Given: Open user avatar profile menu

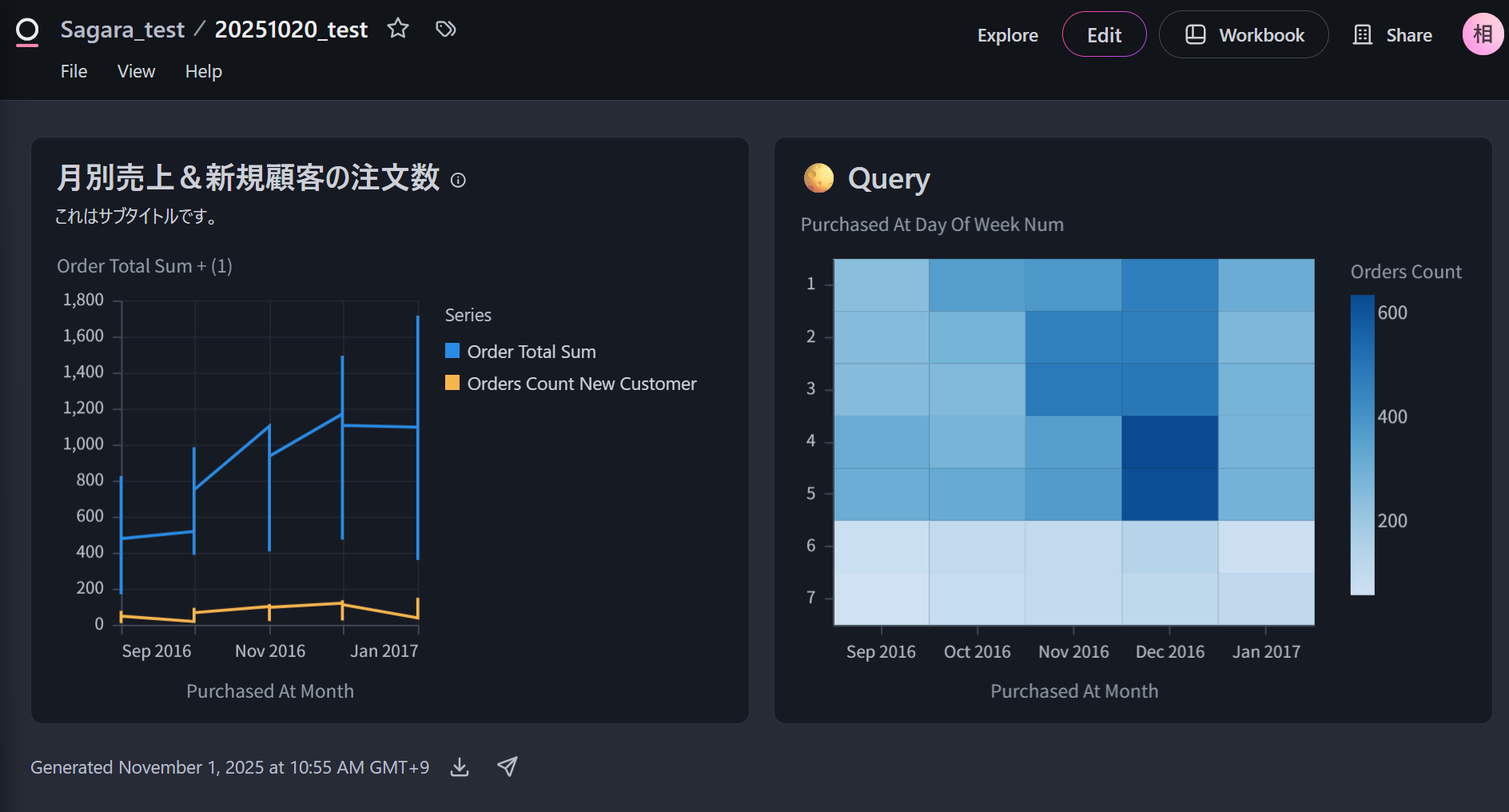Looking at the screenshot, I should 1483,34.
